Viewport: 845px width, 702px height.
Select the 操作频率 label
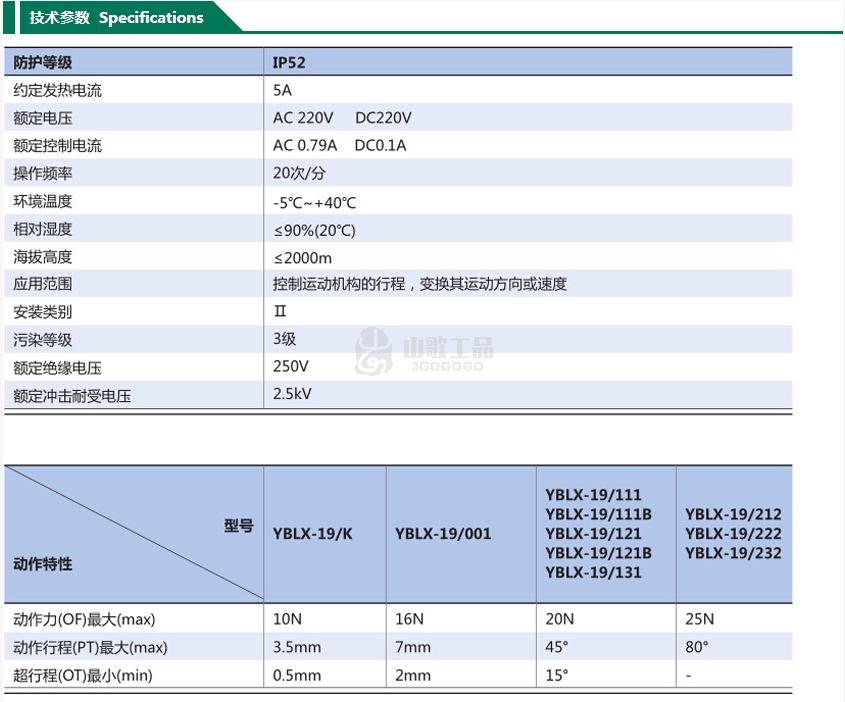43,173
